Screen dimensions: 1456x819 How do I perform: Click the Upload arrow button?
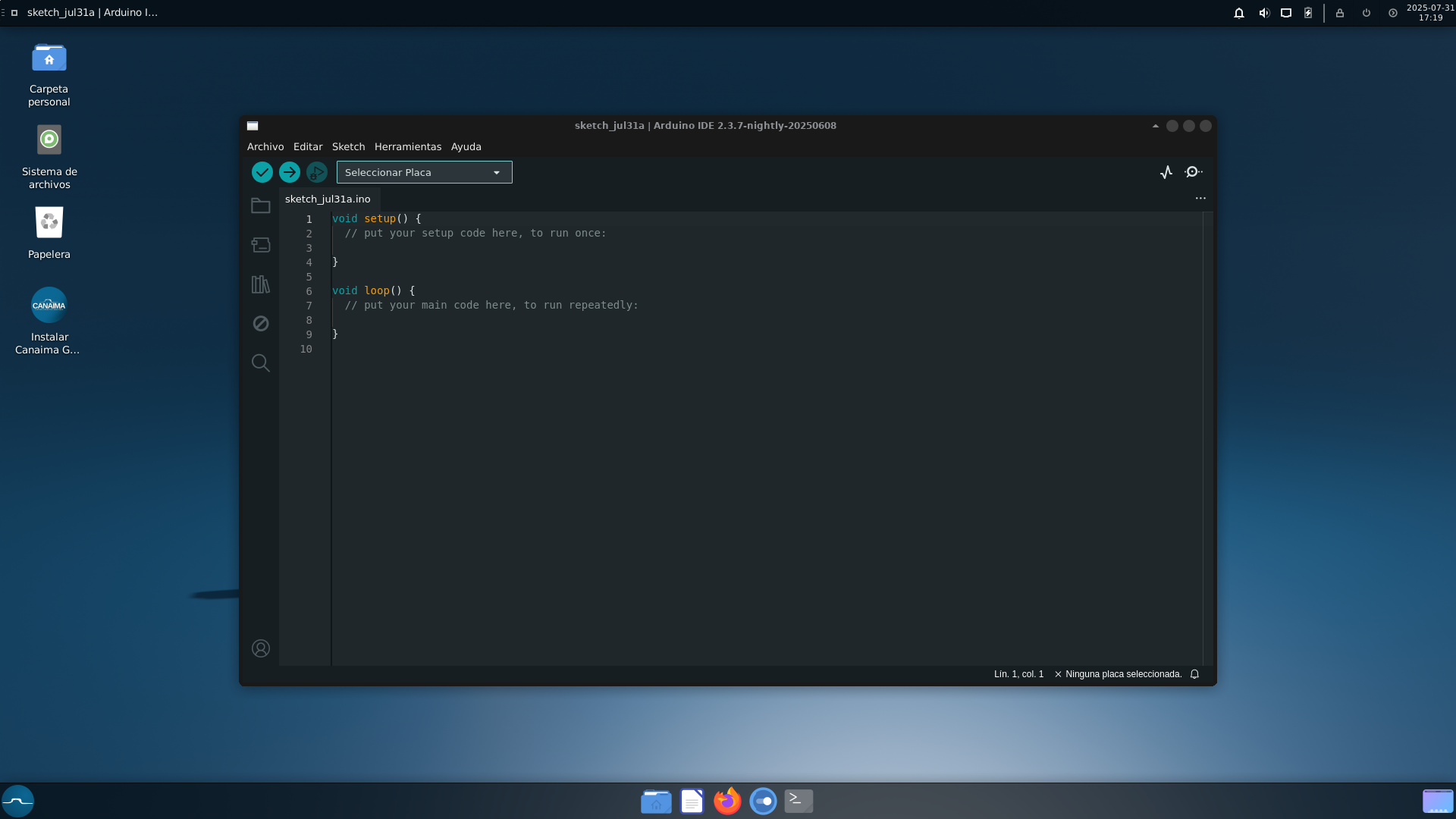(289, 172)
